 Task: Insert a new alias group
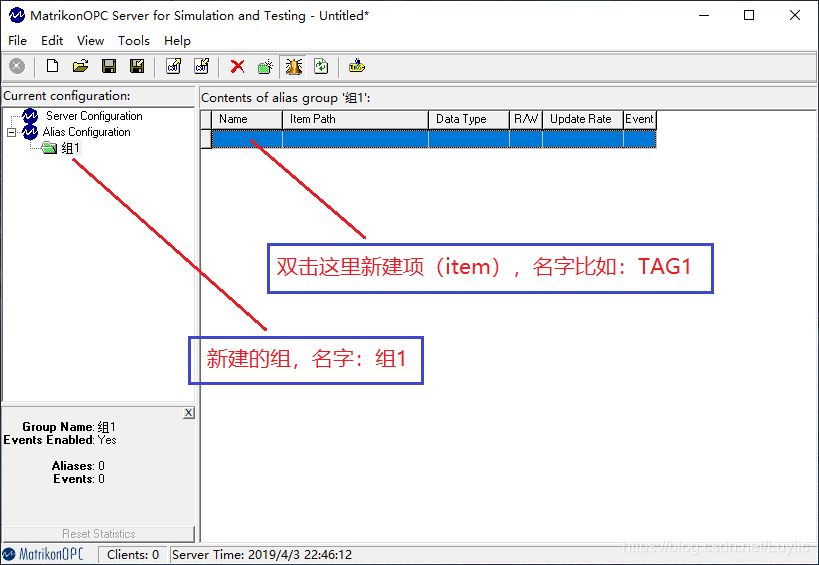265,66
